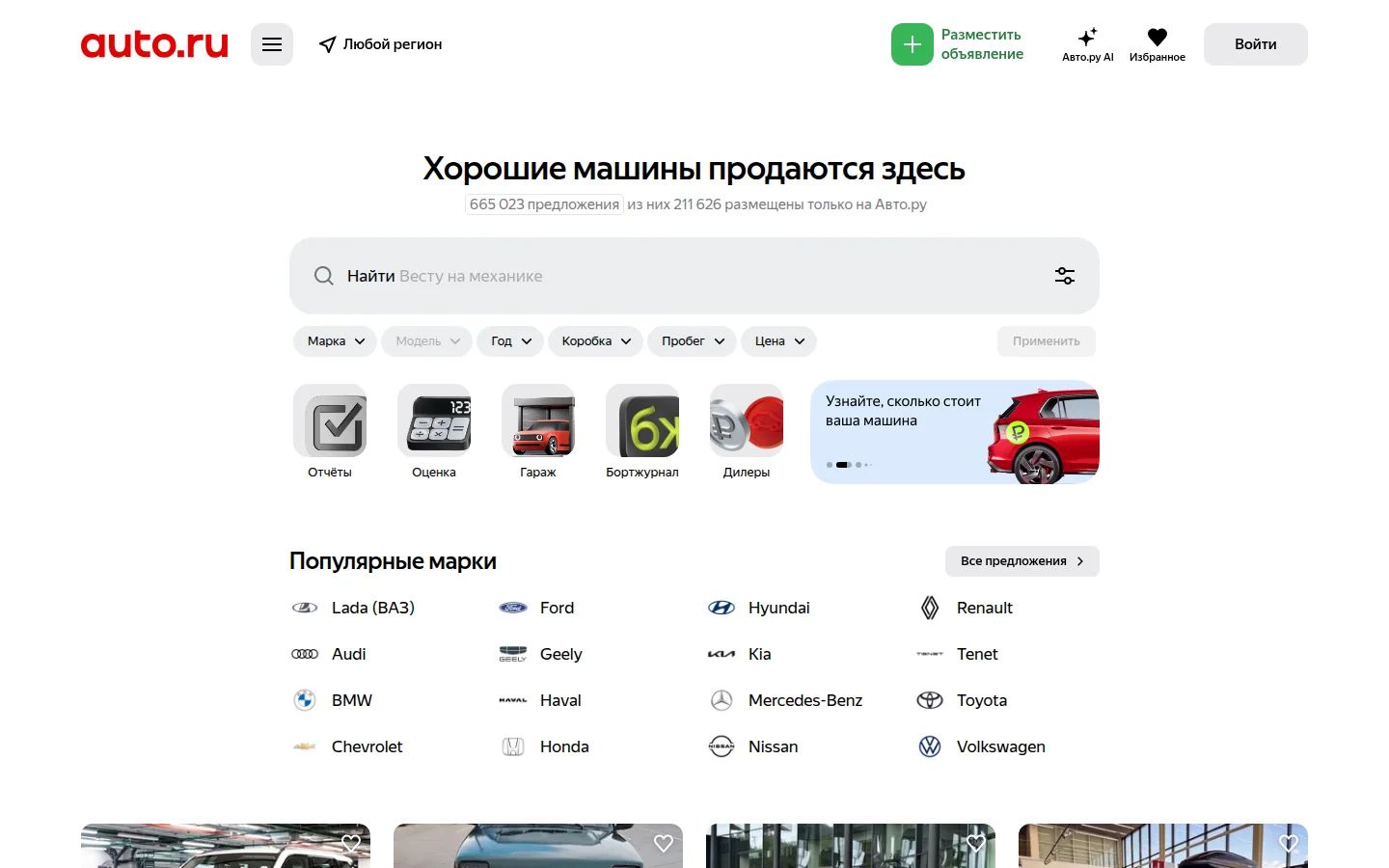Click the Ford logo icon

point(513,608)
